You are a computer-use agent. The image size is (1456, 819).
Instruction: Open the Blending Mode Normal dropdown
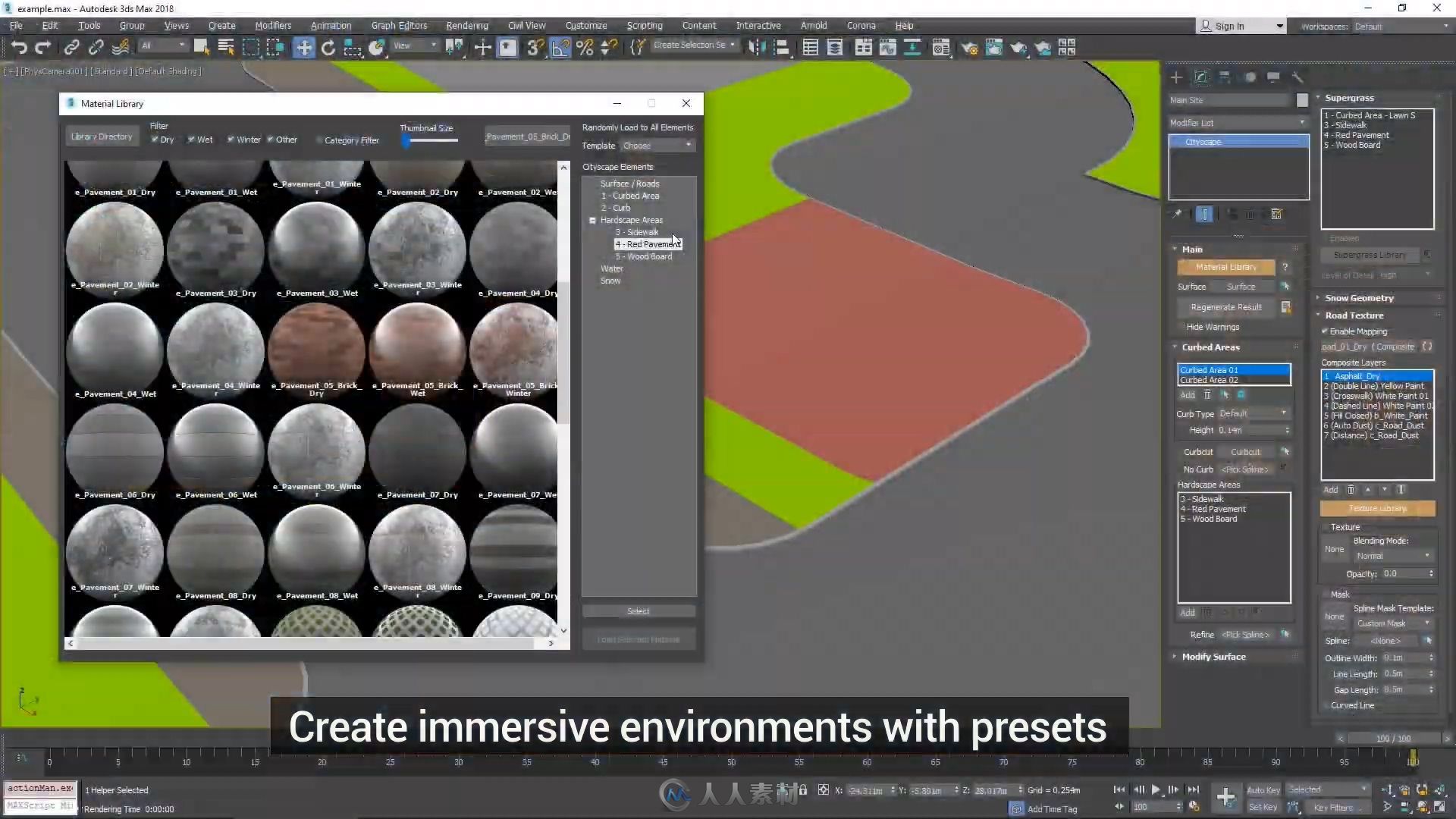pos(1393,556)
